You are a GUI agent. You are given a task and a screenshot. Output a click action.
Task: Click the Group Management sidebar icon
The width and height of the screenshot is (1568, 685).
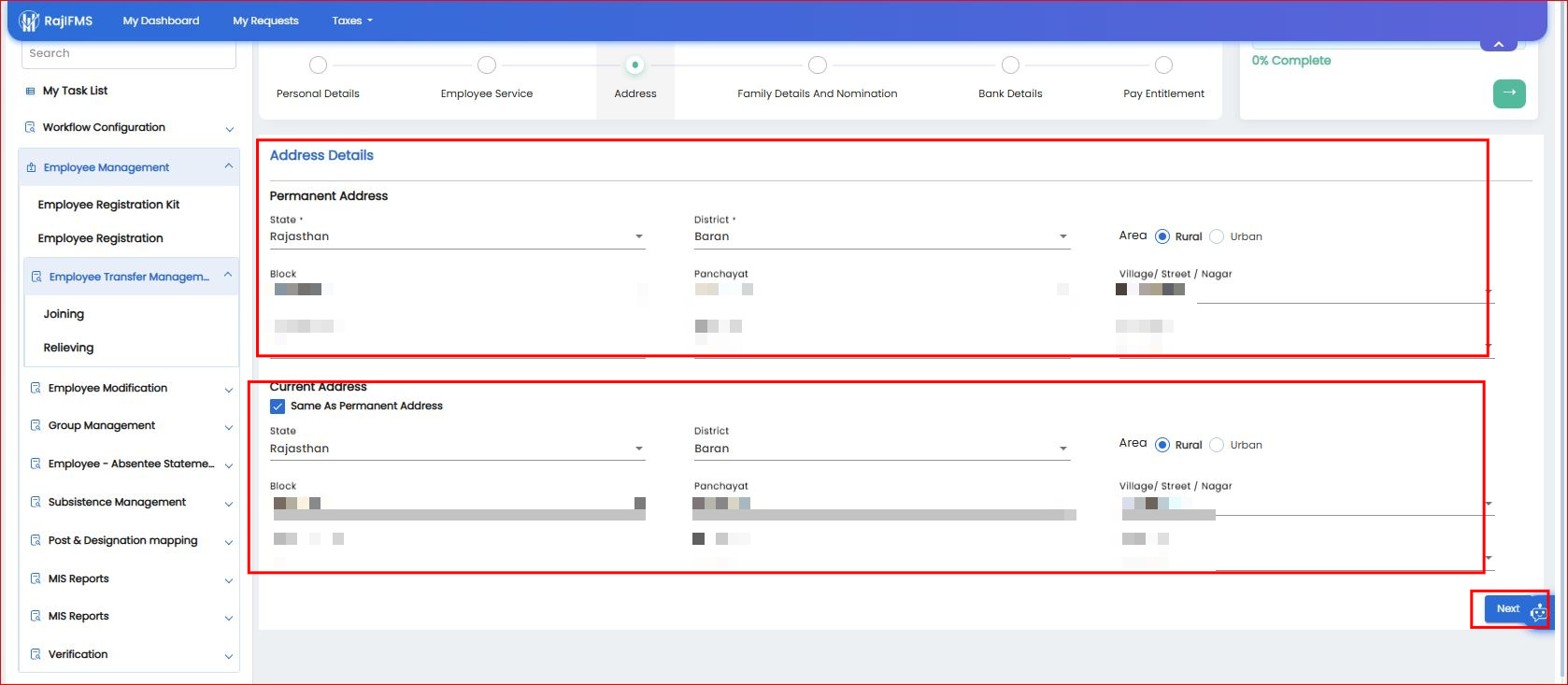(x=36, y=425)
